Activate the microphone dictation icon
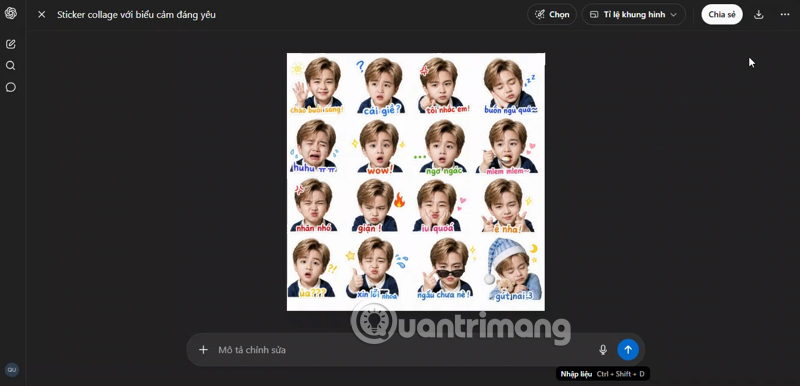 tap(603, 350)
